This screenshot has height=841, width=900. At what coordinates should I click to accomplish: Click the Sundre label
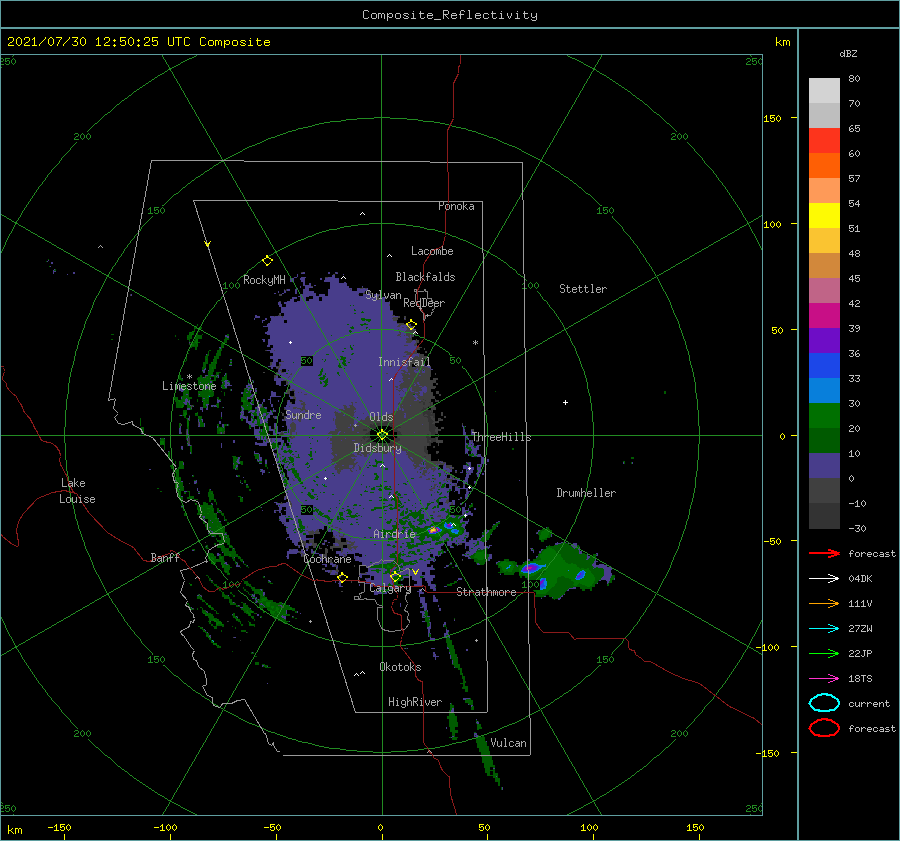pyautogui.click(x=303, y=414)
